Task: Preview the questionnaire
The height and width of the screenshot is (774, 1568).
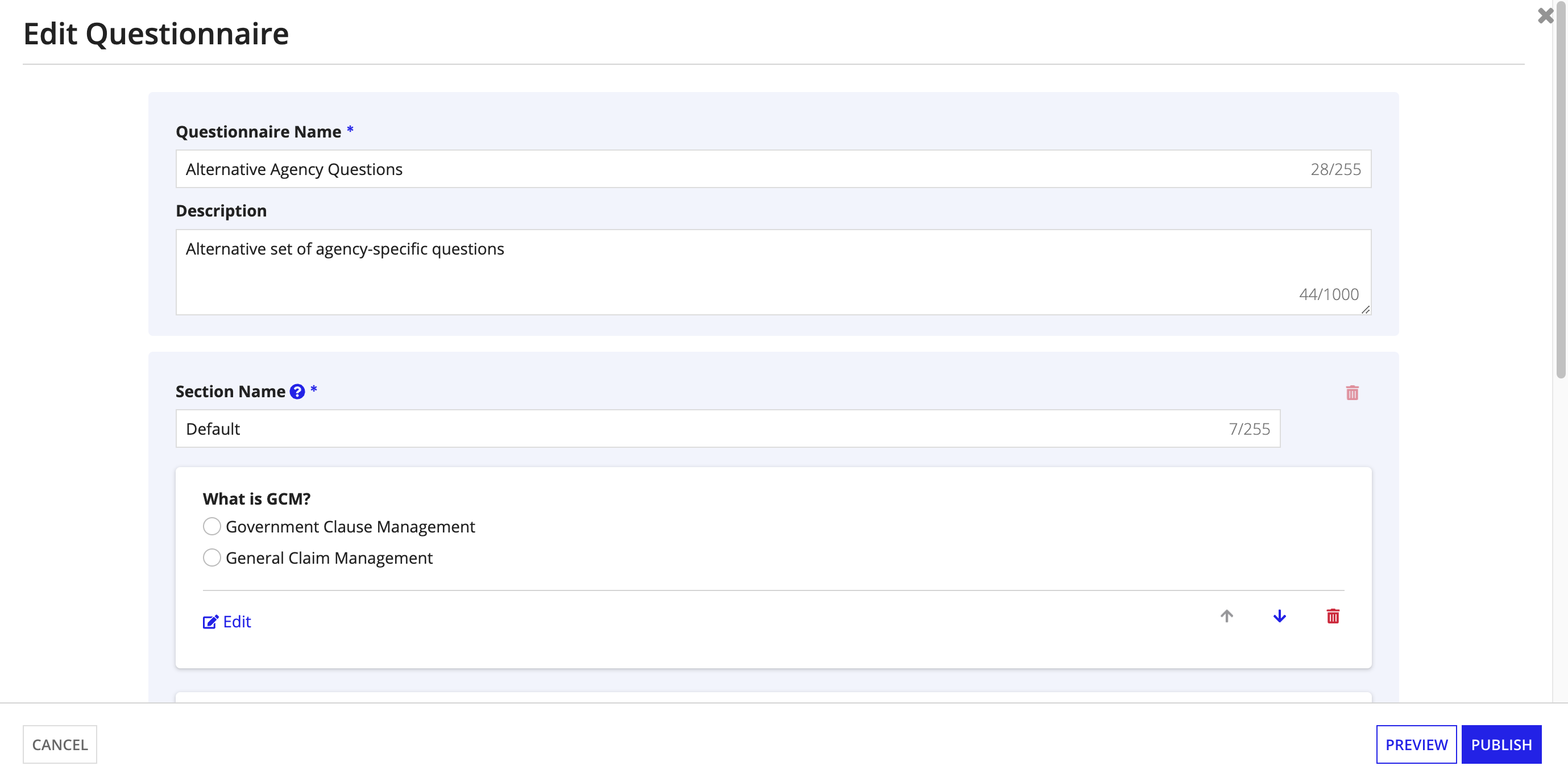Action: tap(1416, 744)
